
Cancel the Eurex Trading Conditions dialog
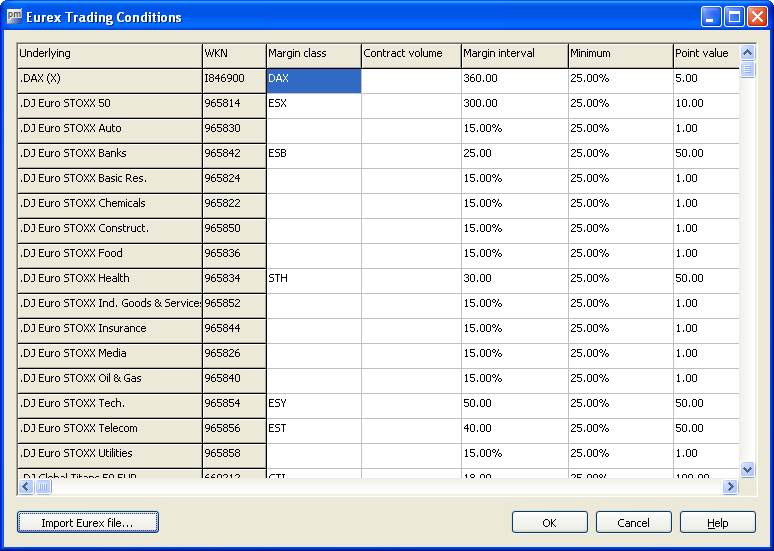(633, 522)
